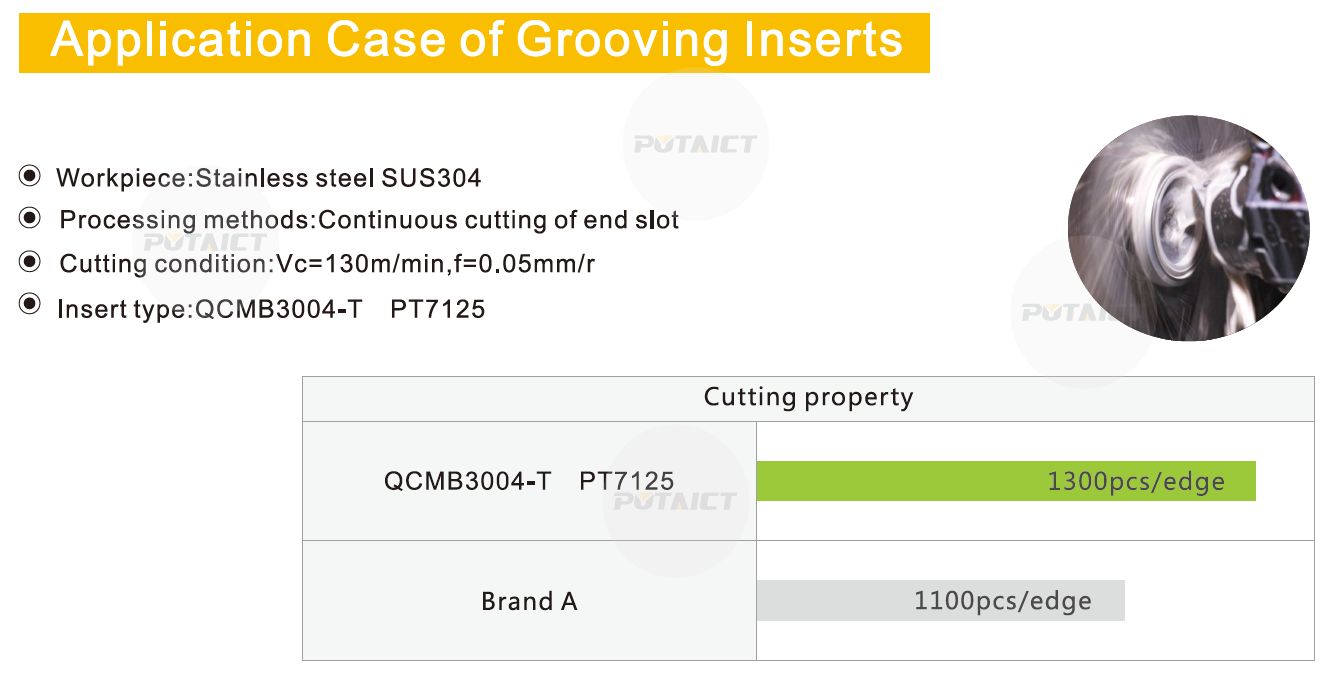1336x674 pixels.
Task: Select the QCMB3004-T PT7125 table cell
Action: [x=529, y=481]
